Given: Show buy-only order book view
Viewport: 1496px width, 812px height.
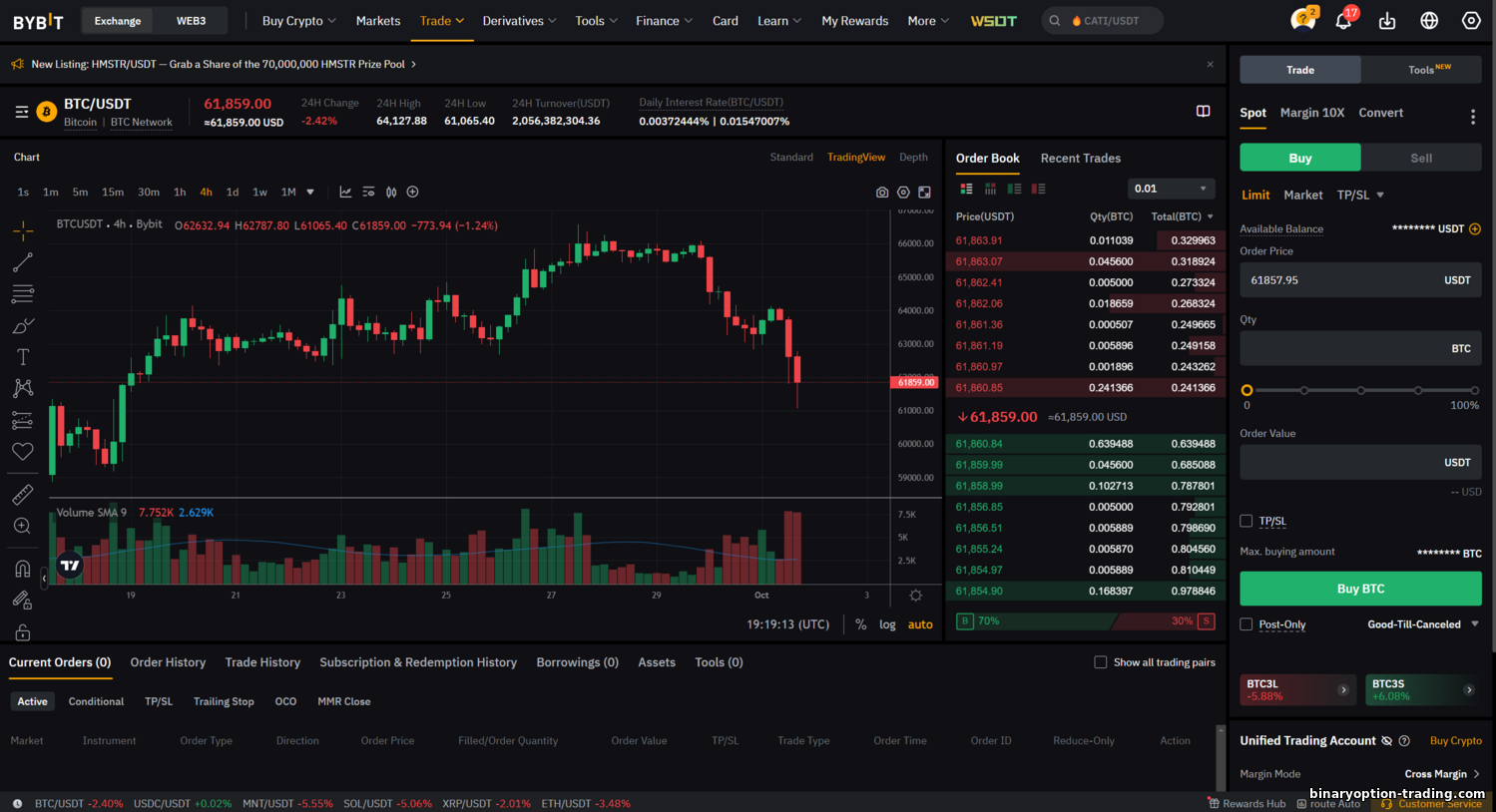Looking at the screenshot, I should [x=1014, y=189].
